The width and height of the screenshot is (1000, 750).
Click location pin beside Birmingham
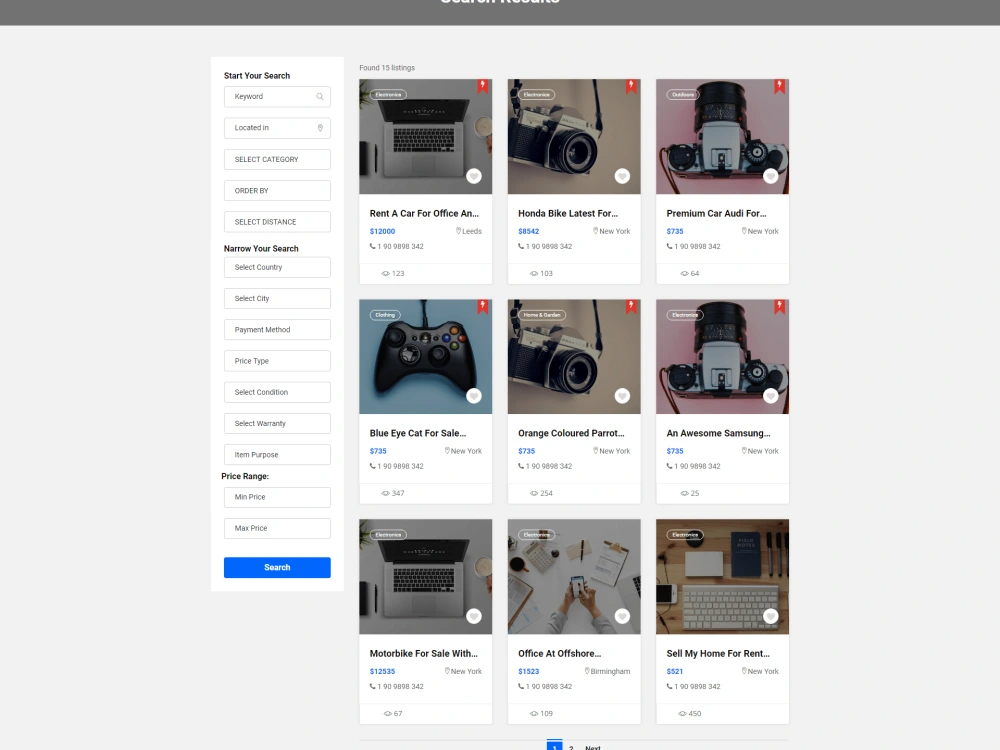click(x=587, y=671)
